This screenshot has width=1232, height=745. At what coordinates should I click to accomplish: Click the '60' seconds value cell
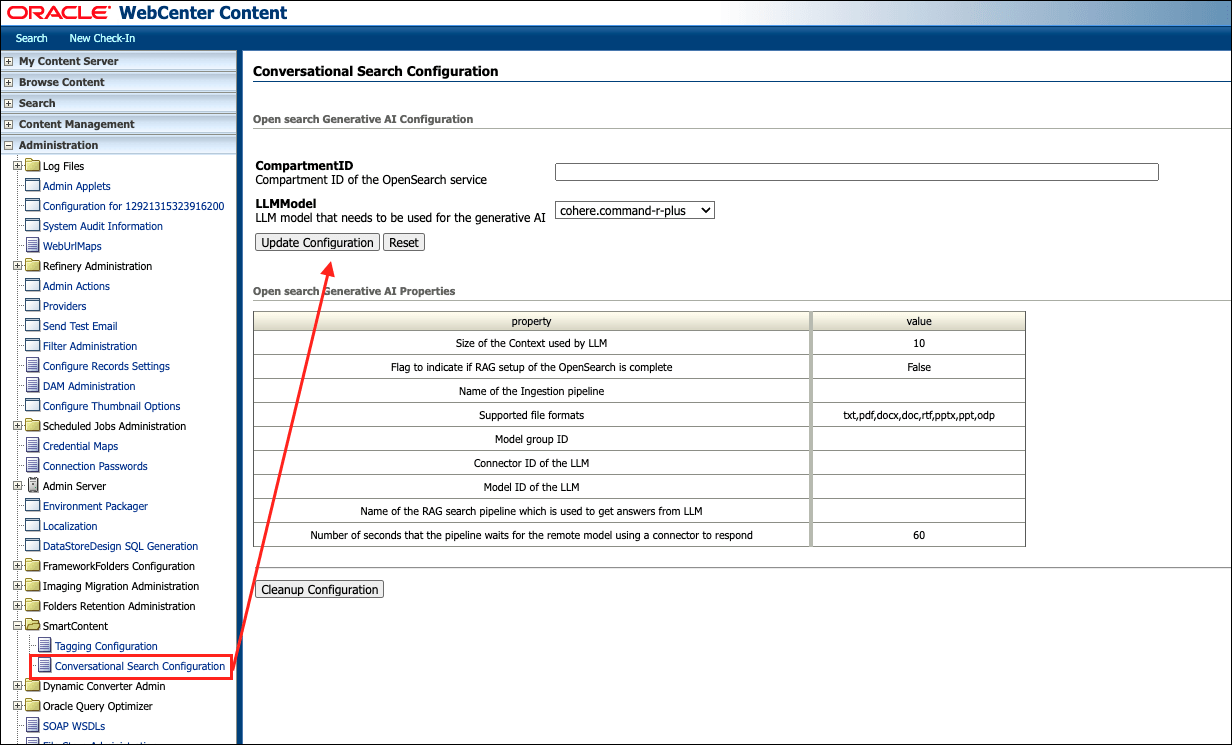(918, 535)
